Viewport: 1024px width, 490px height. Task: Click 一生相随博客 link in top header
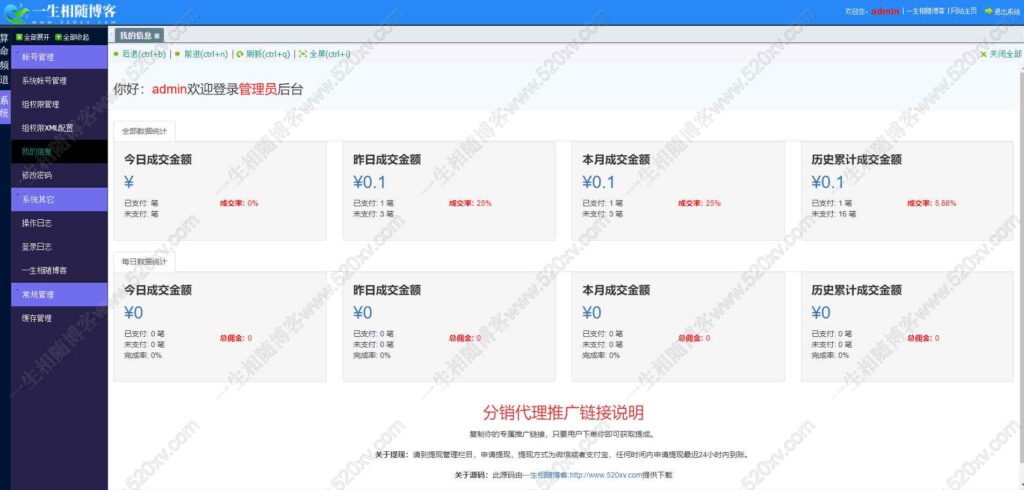(x=925, y=11)
